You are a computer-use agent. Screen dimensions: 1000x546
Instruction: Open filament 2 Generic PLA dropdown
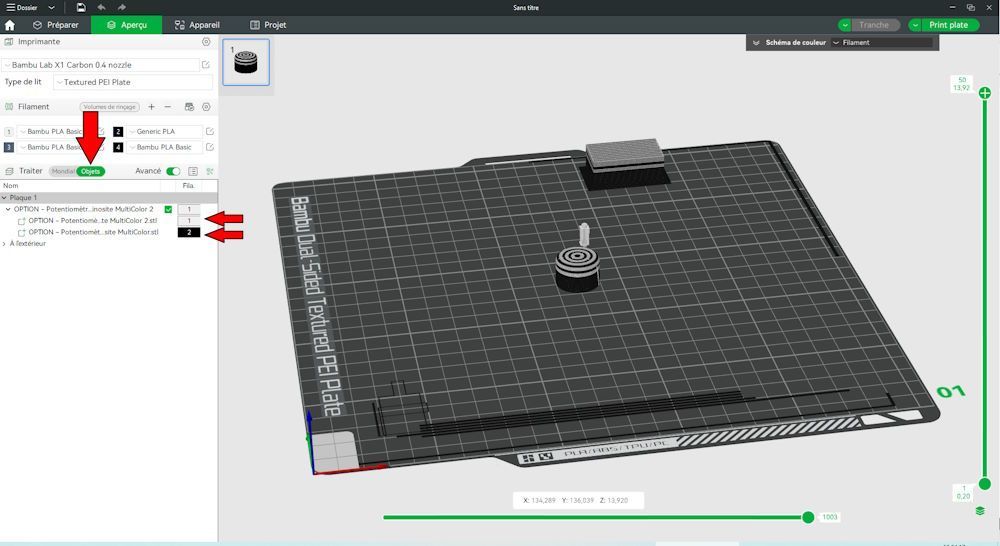[165, 131]
